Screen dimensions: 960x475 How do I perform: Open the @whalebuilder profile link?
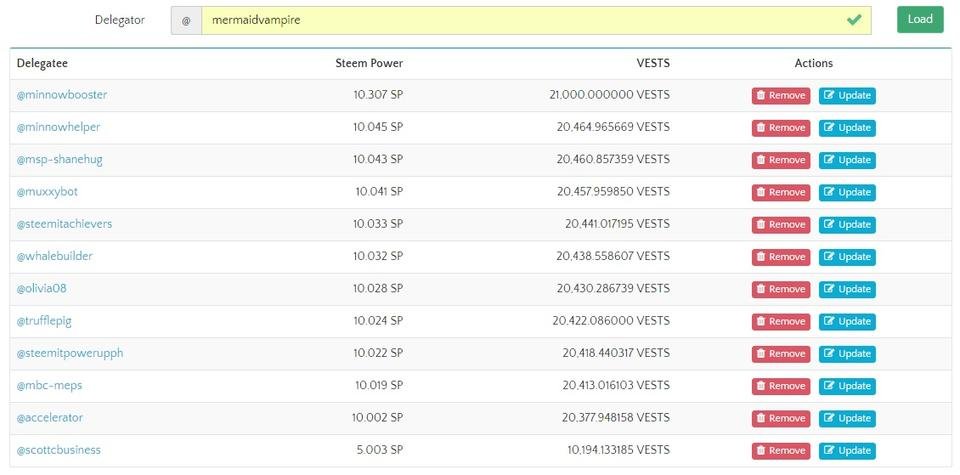click(54, 256)
